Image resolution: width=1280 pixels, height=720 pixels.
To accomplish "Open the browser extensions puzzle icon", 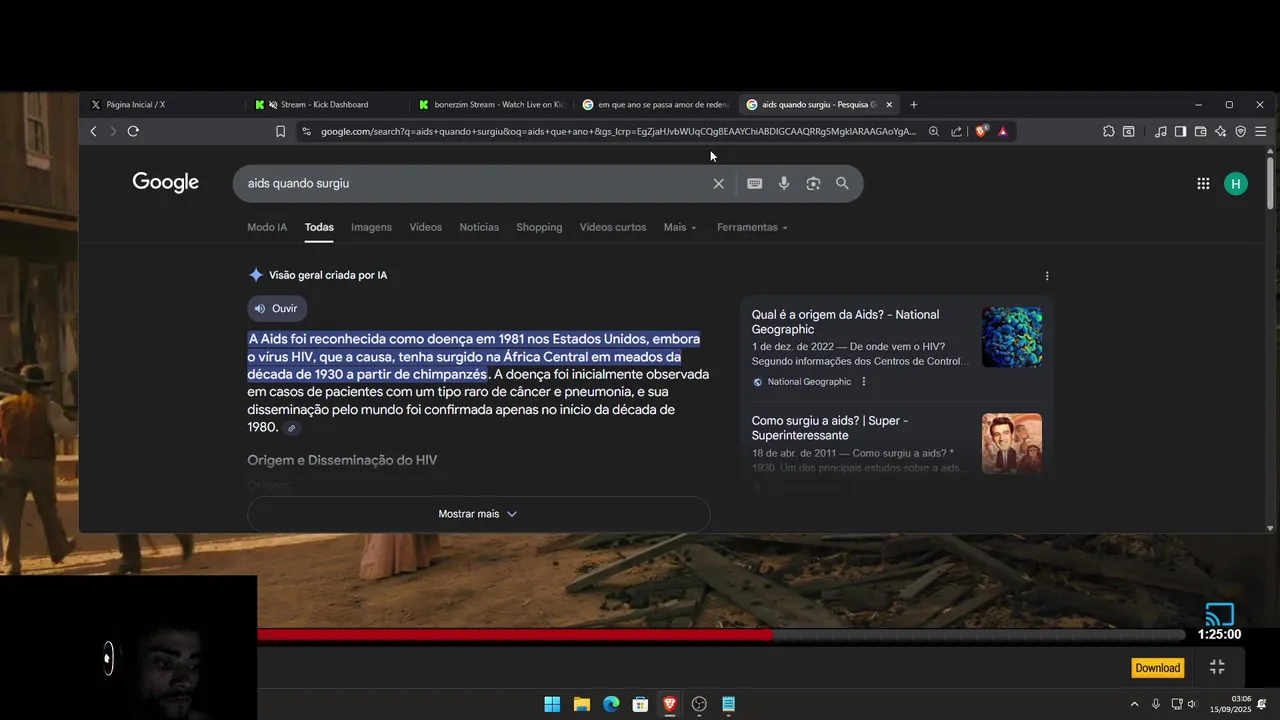I will pyautogui.click(x=1108, y=131).
